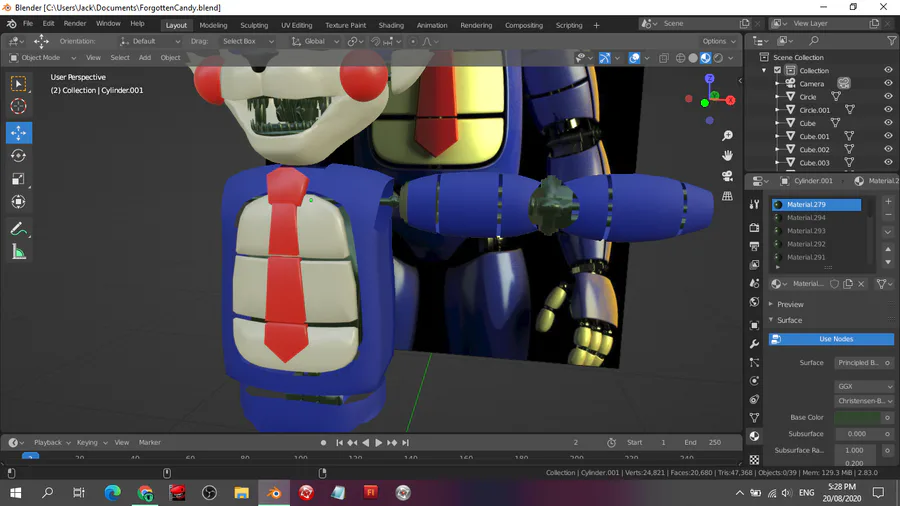Click the Base Color swatch

pos(856,417)
